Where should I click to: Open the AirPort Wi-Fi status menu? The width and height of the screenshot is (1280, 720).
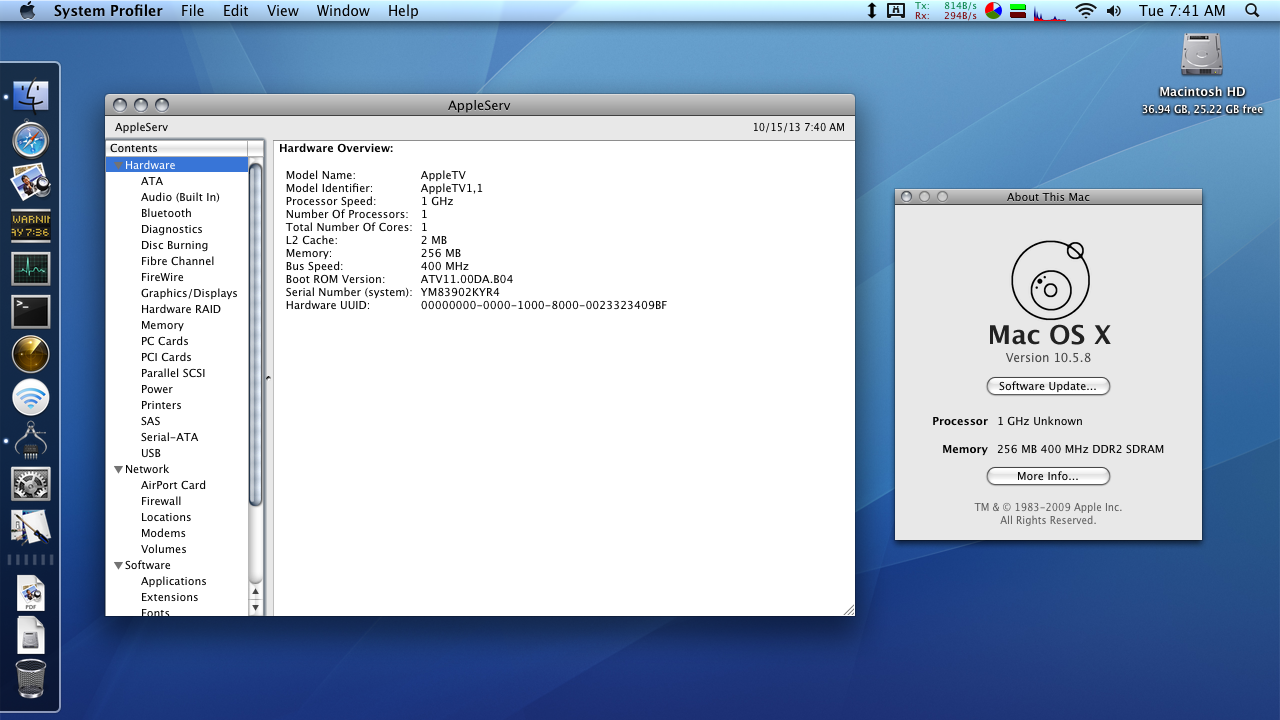tap(1085, 11)
